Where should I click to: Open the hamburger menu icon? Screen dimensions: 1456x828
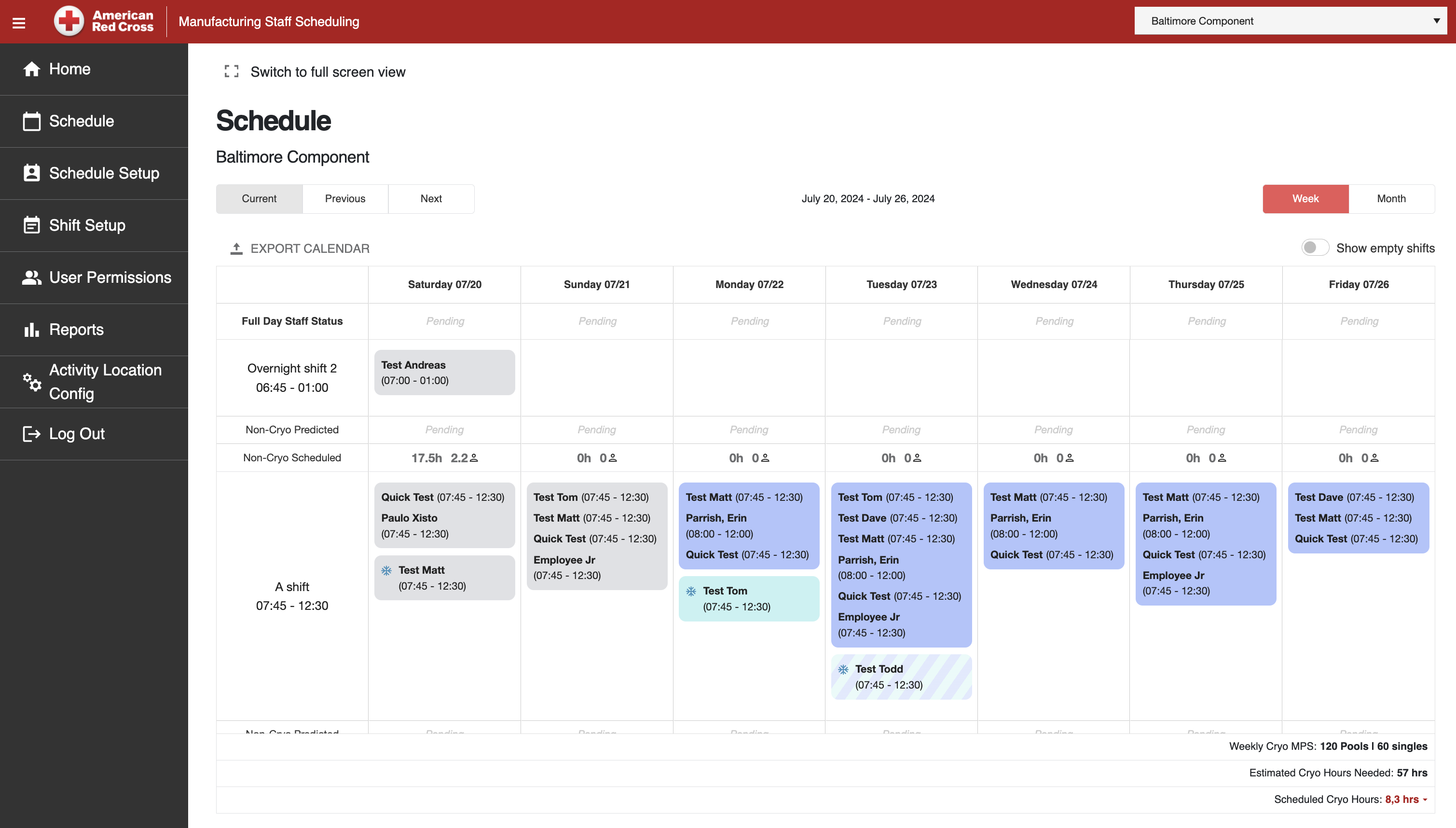19,23
